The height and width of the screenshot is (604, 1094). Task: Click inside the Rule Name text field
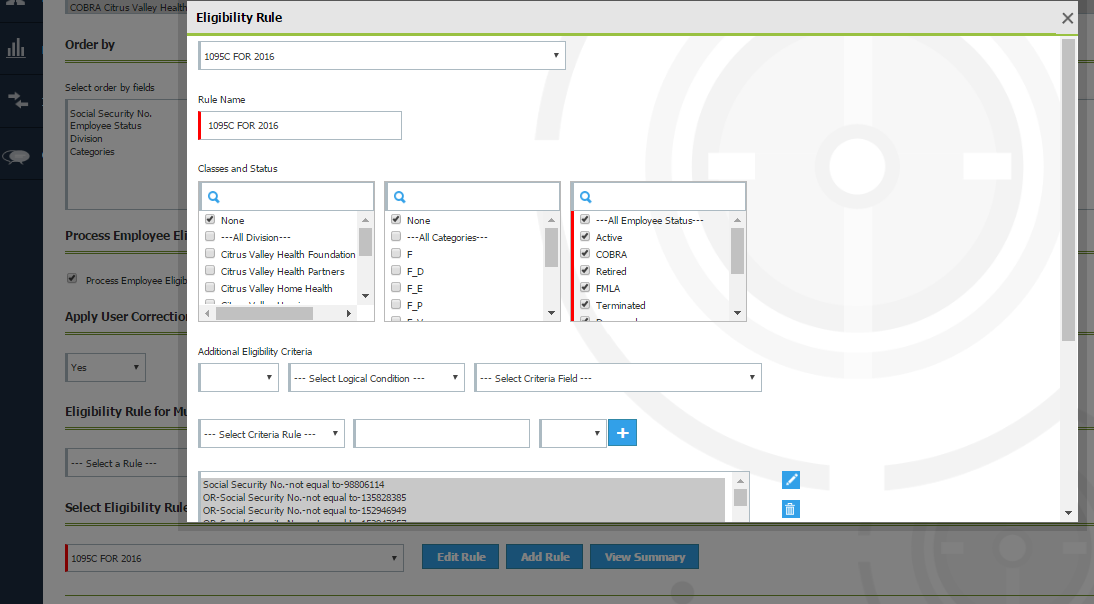coord(302,126)
